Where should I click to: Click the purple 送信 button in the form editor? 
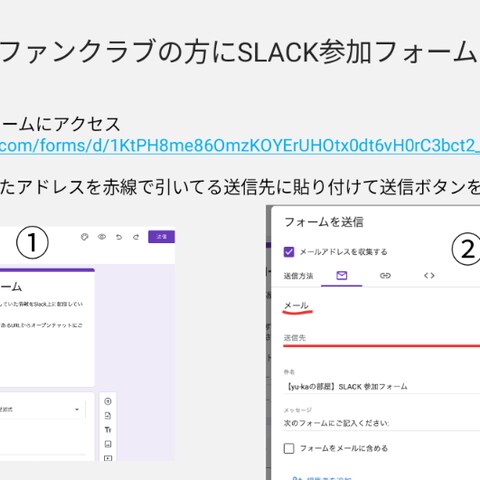click(x=161, y=237)
